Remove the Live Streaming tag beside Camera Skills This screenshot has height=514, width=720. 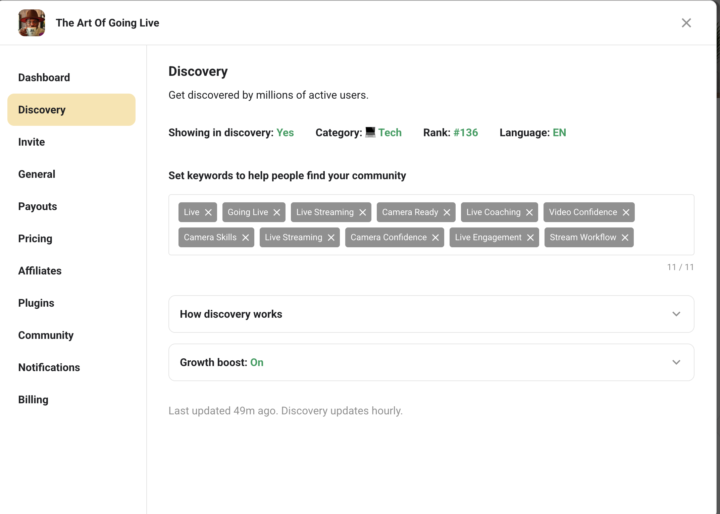(x=331, y=237)
